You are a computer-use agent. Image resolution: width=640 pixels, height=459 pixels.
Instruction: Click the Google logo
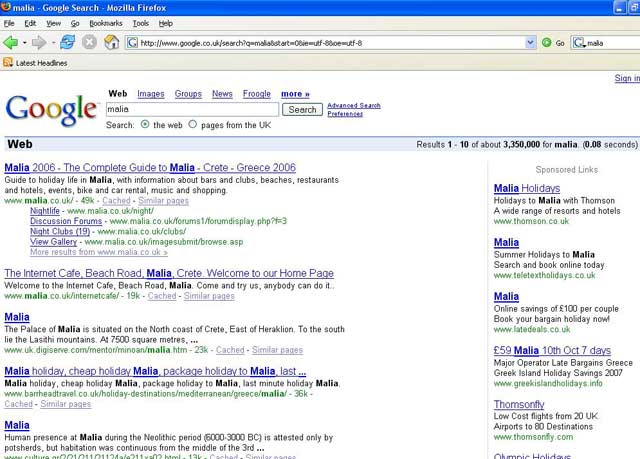click(52, 110)
